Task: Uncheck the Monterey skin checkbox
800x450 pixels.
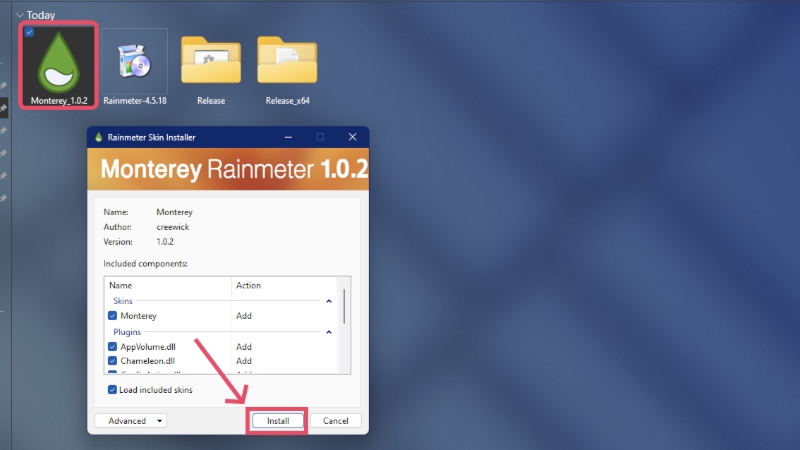Action: (112, 316)
